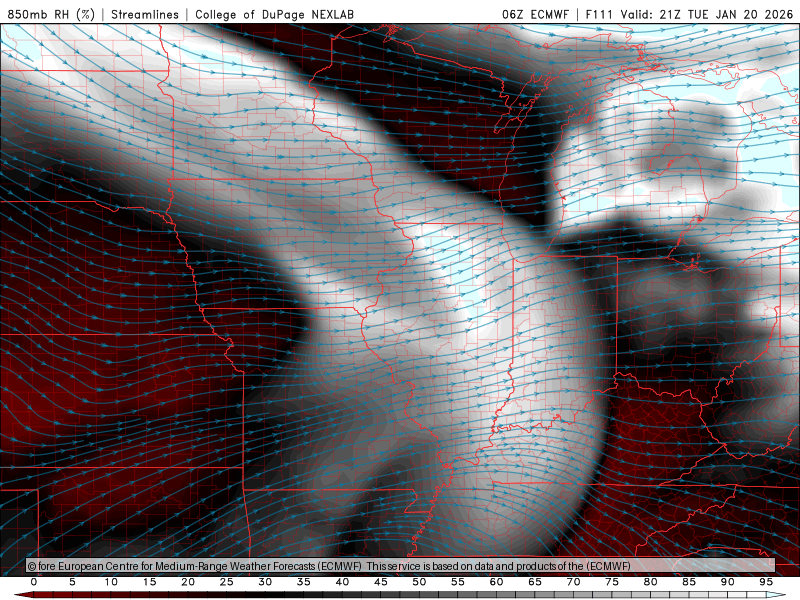The width and height of the screenshot is (800, 600).
Task: Click the '06Z ECMWF' model run label
Action: pos(535,14)
